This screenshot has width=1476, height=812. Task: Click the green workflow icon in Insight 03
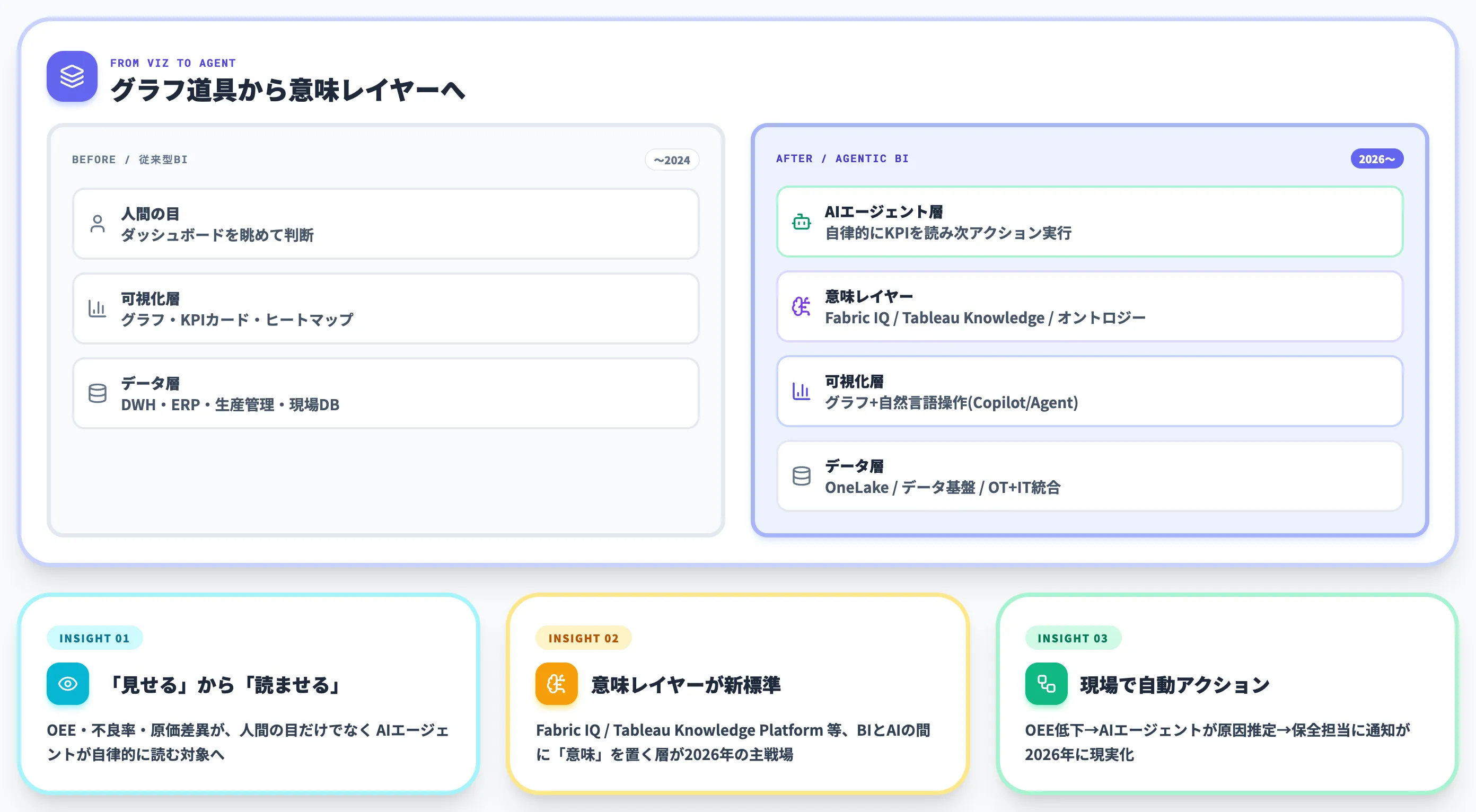click(x=1046, y=684)
